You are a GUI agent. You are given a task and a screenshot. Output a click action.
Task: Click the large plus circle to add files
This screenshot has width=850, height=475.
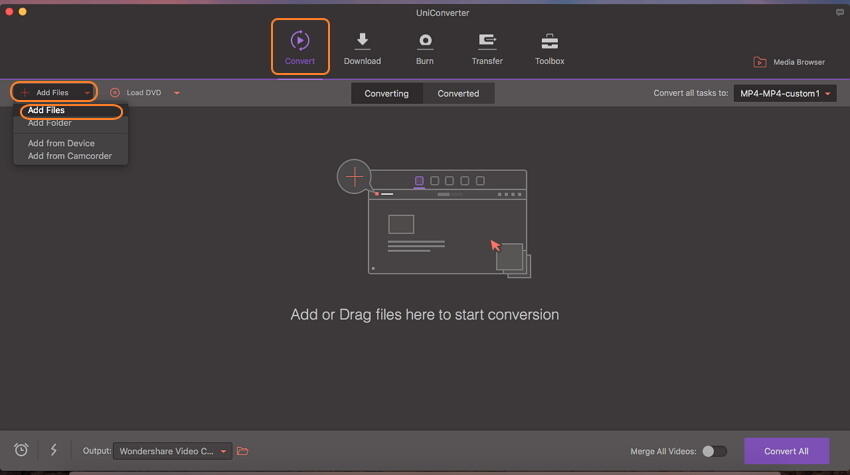(354, 176)
